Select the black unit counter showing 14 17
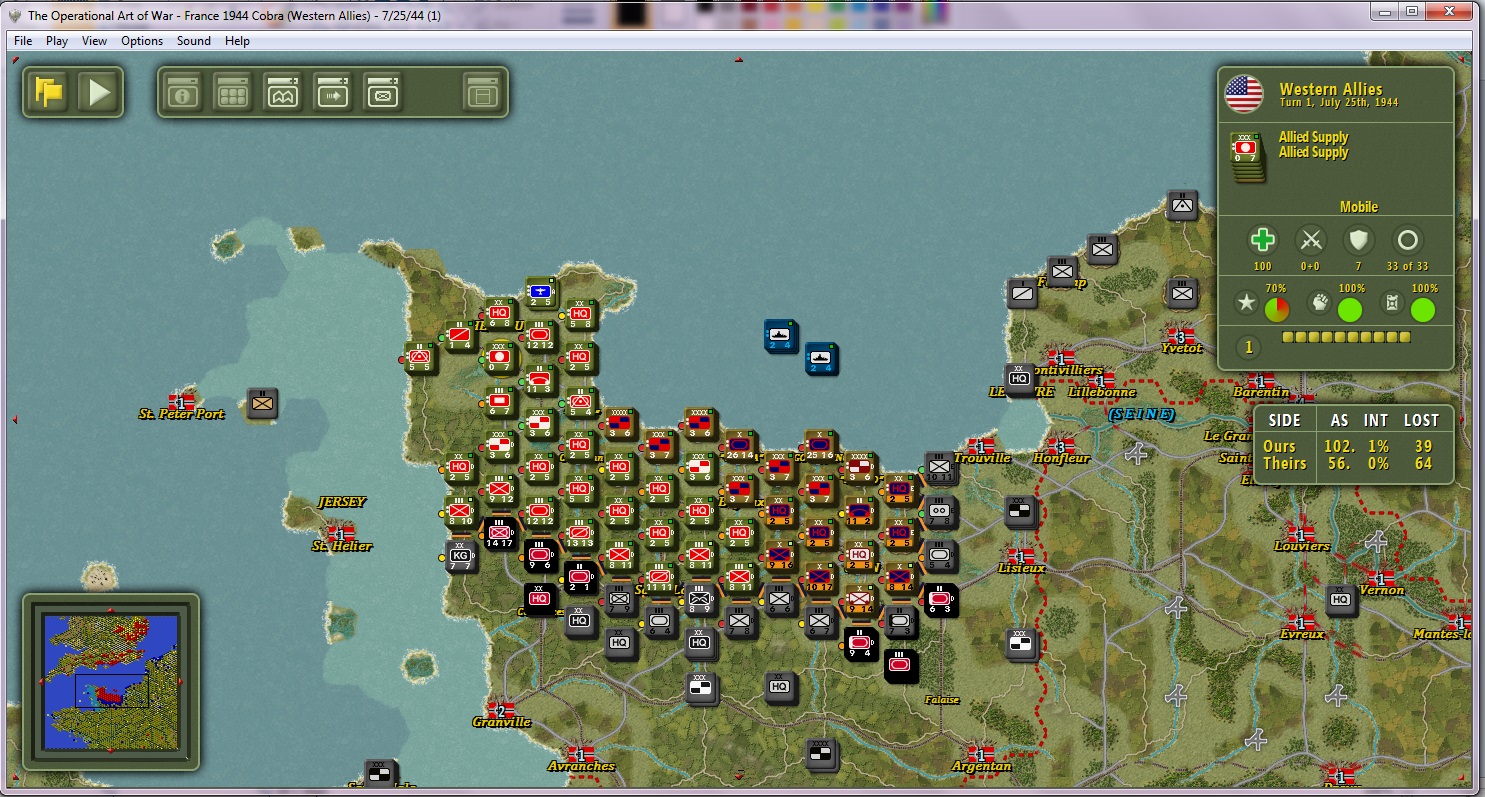Viewport: 1485px width, 797px height. click(x=500, y=534)
